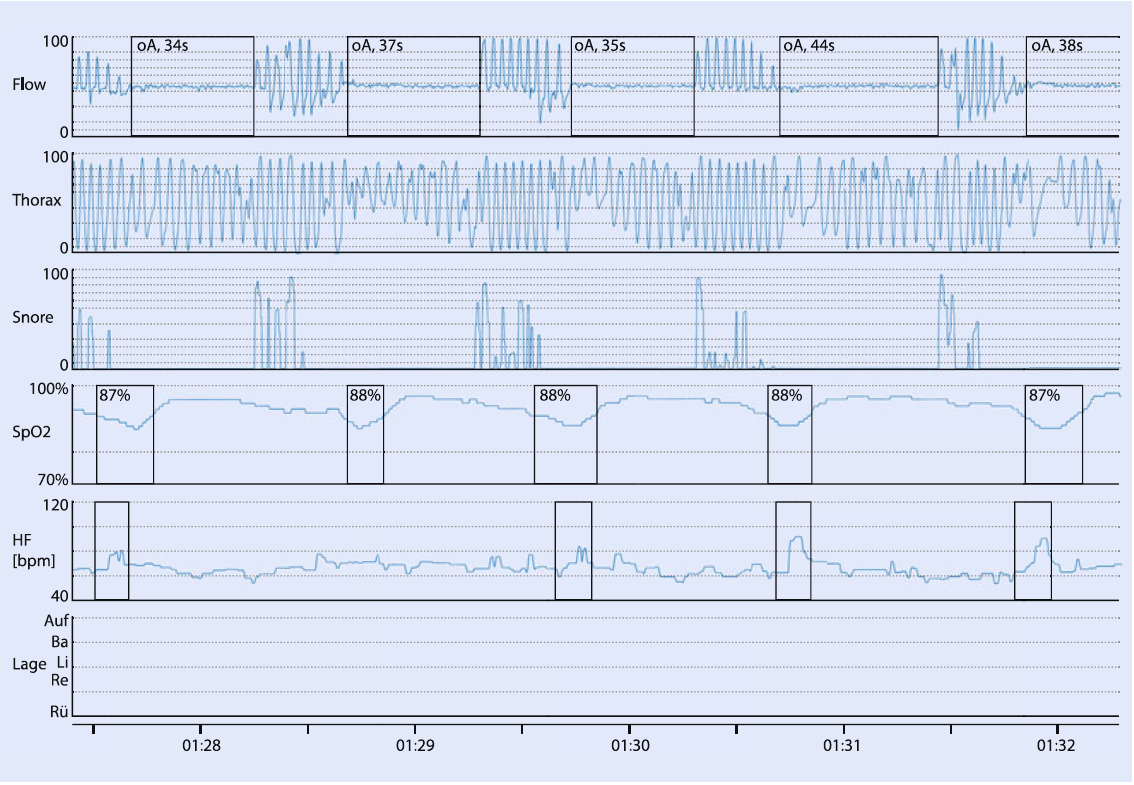Click the SpO2 channel label
The width and height of the screenshot is (1134, 785).
coord(32,433)
